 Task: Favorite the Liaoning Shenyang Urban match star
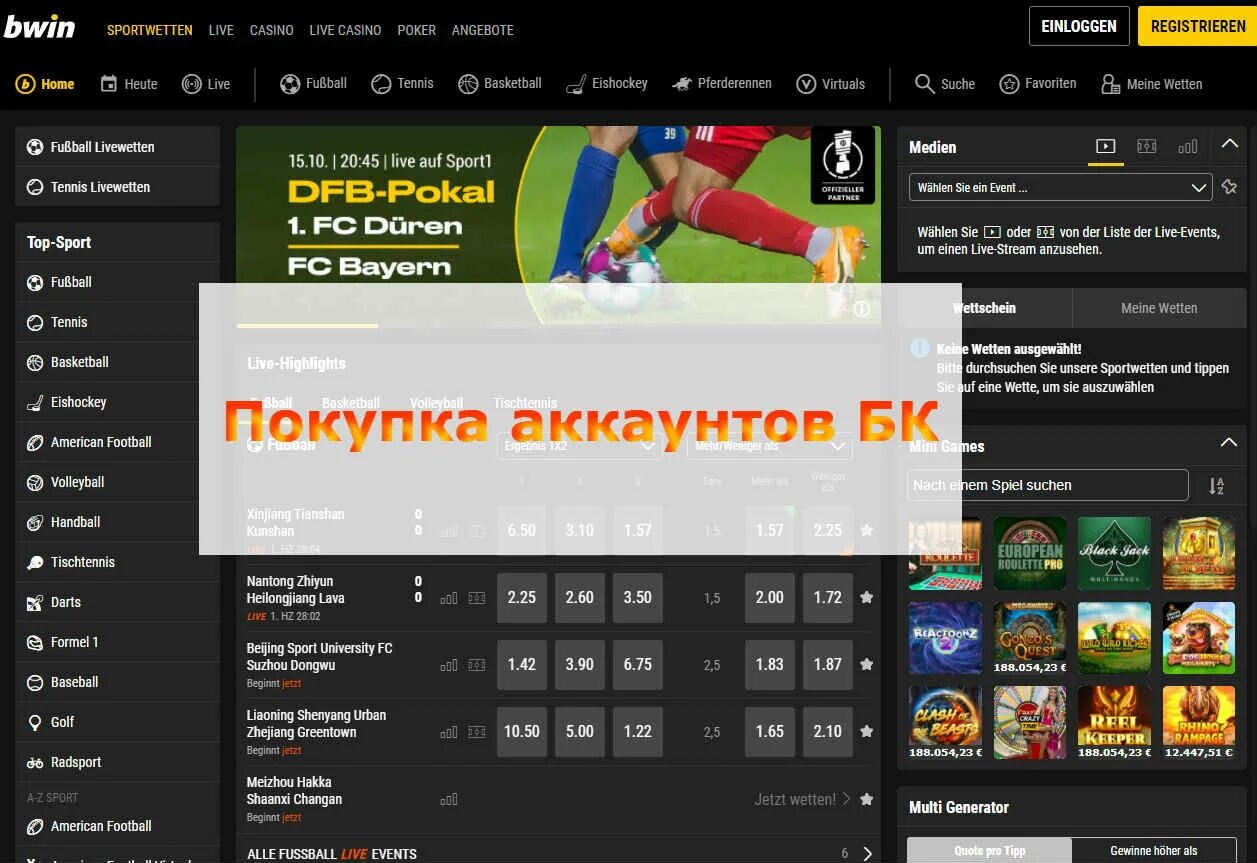click(866, 731)
